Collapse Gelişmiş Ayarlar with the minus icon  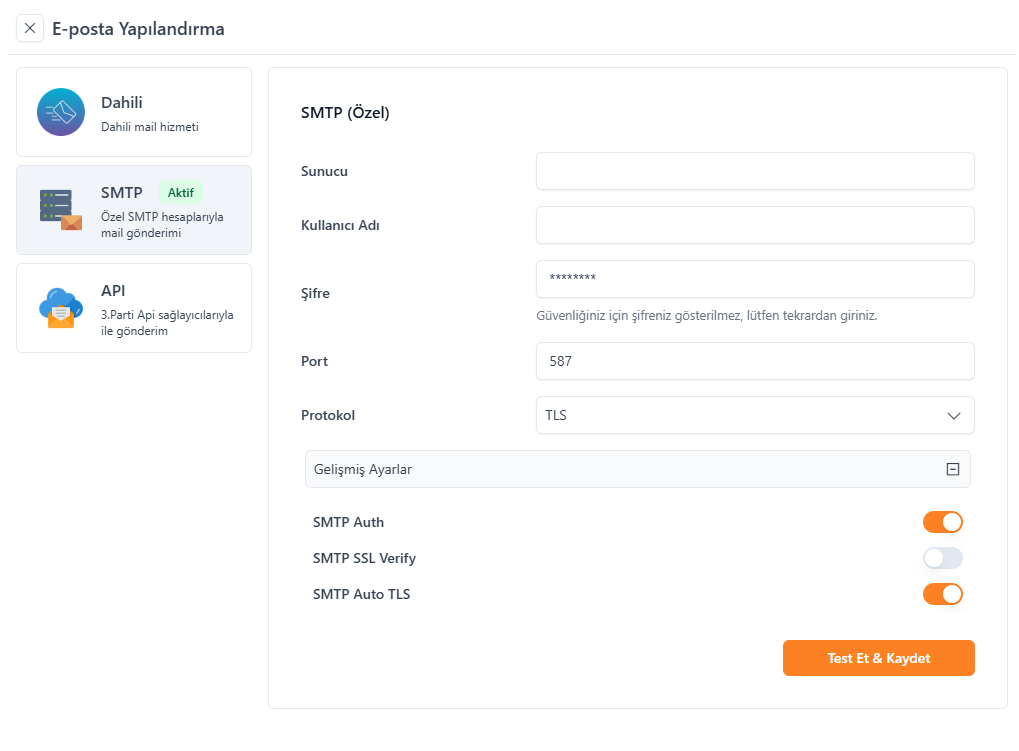[952, 469]
